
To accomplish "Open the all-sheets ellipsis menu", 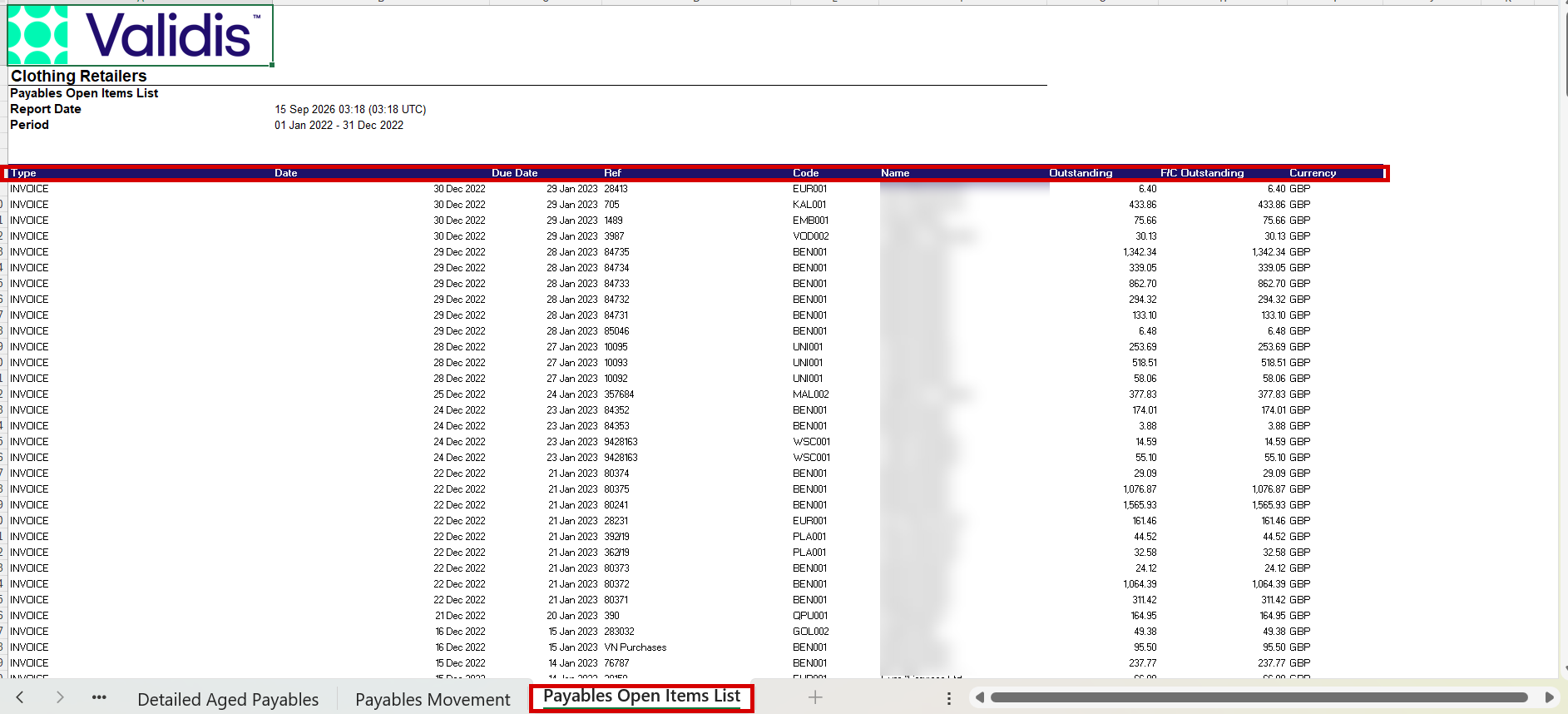I will click(99, 697).
